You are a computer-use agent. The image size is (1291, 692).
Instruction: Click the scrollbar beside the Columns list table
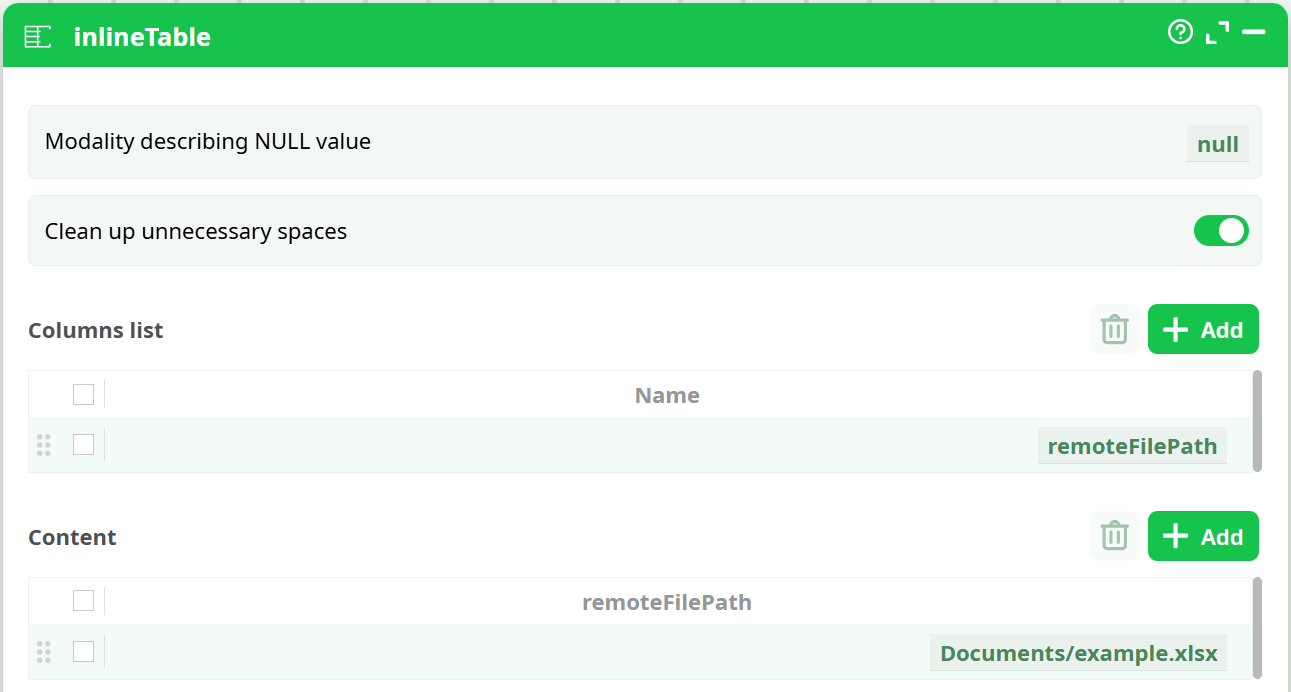[1257, 420]
